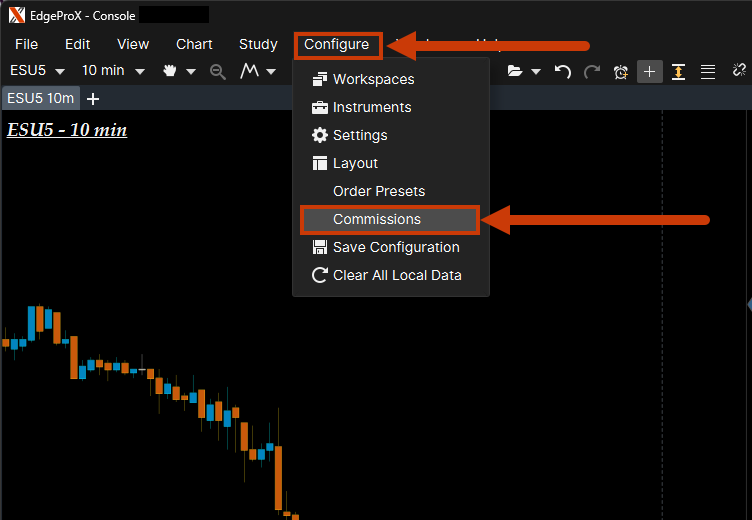The image size is (752, 520).
Task: Click the open folder icon in toolbar
Action: click(x=515, y=71)
